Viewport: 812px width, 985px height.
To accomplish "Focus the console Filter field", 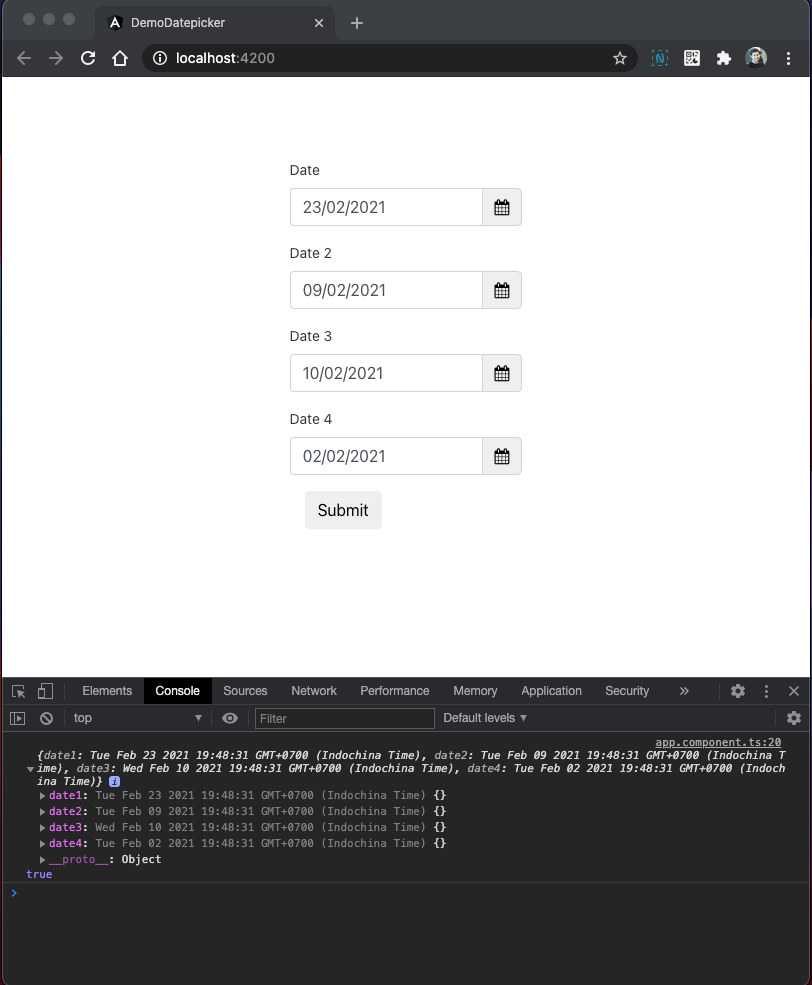I will 345,719.
